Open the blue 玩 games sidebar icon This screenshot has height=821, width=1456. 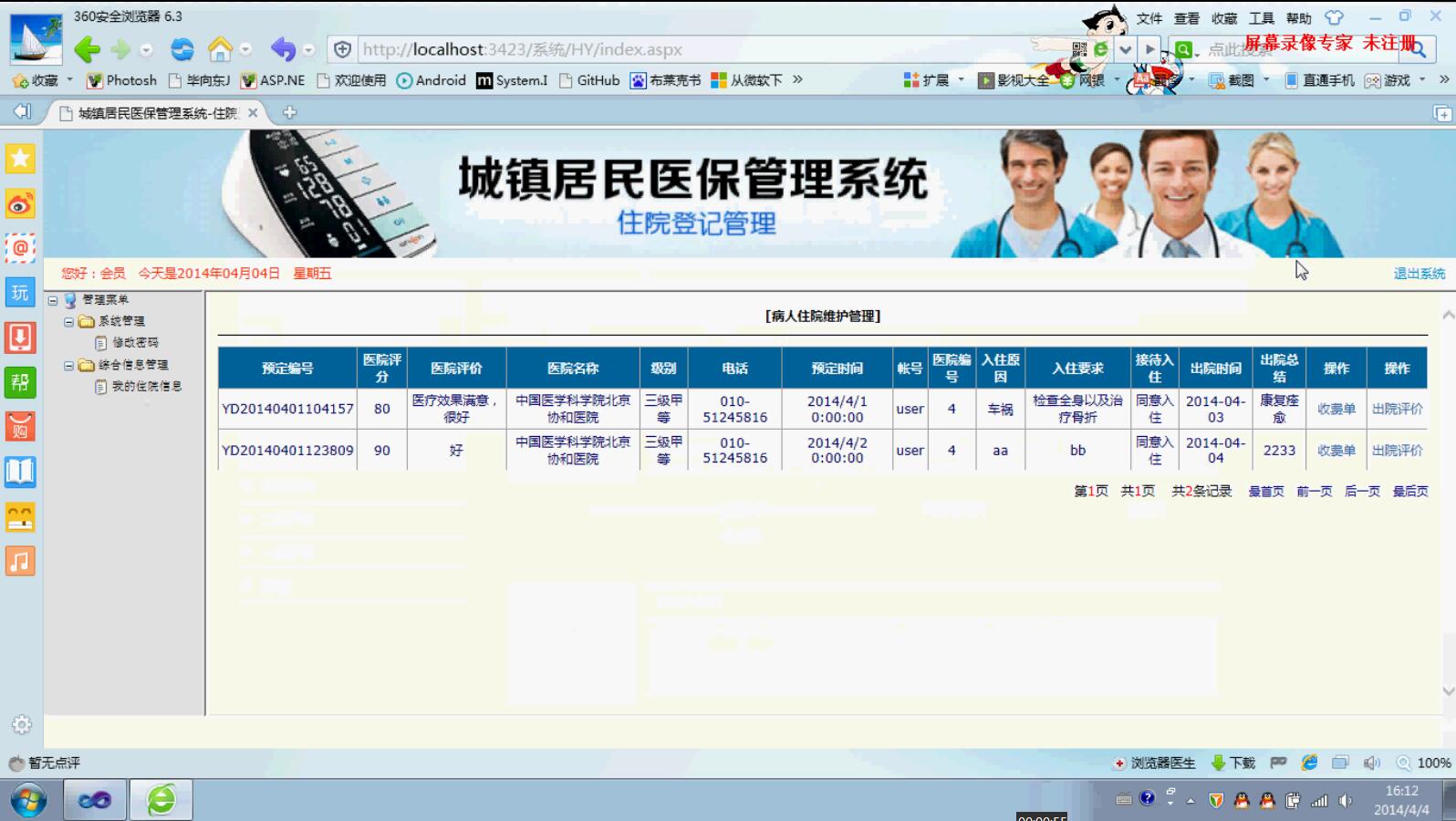20,293
